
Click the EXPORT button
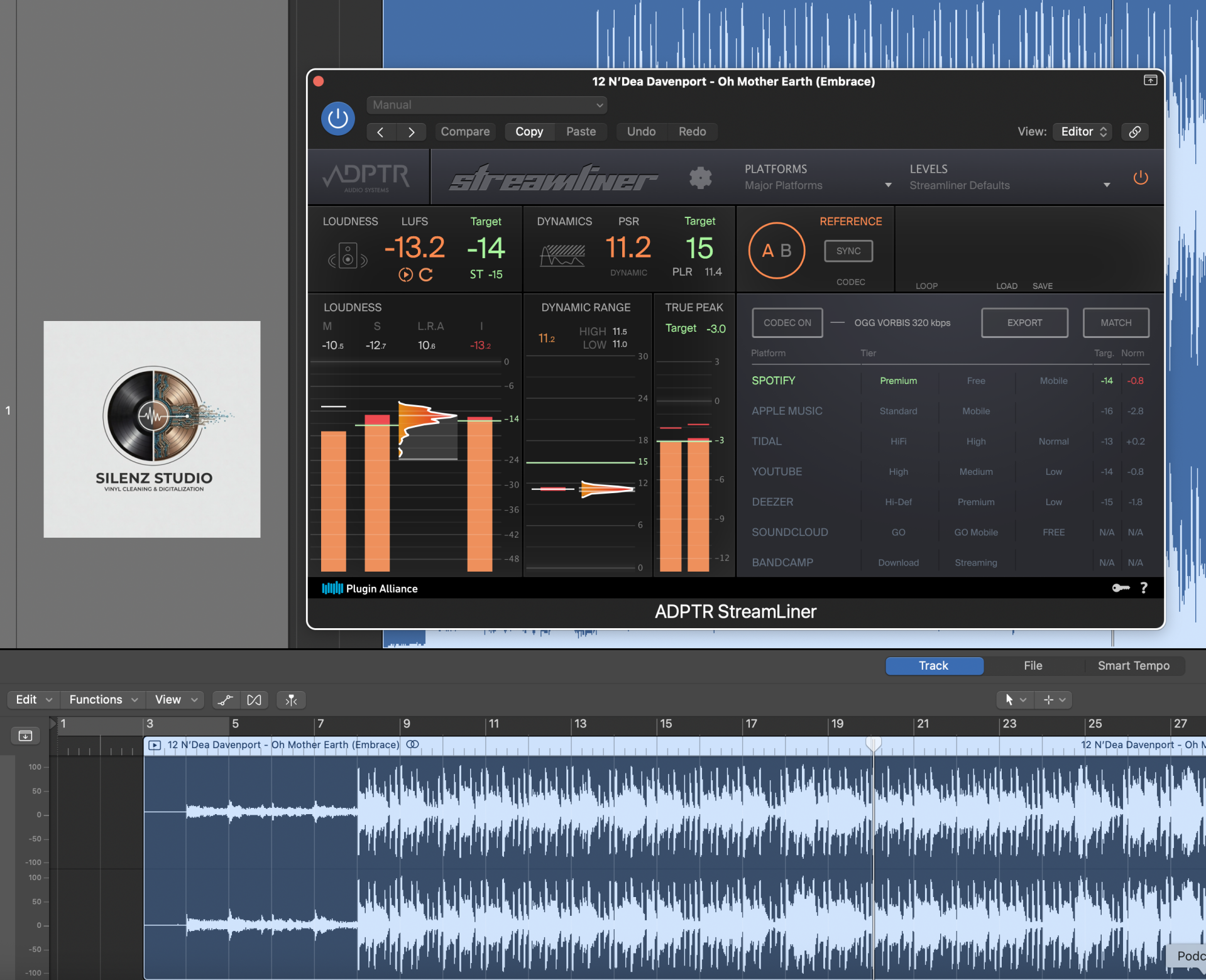tap(1024, 323)
